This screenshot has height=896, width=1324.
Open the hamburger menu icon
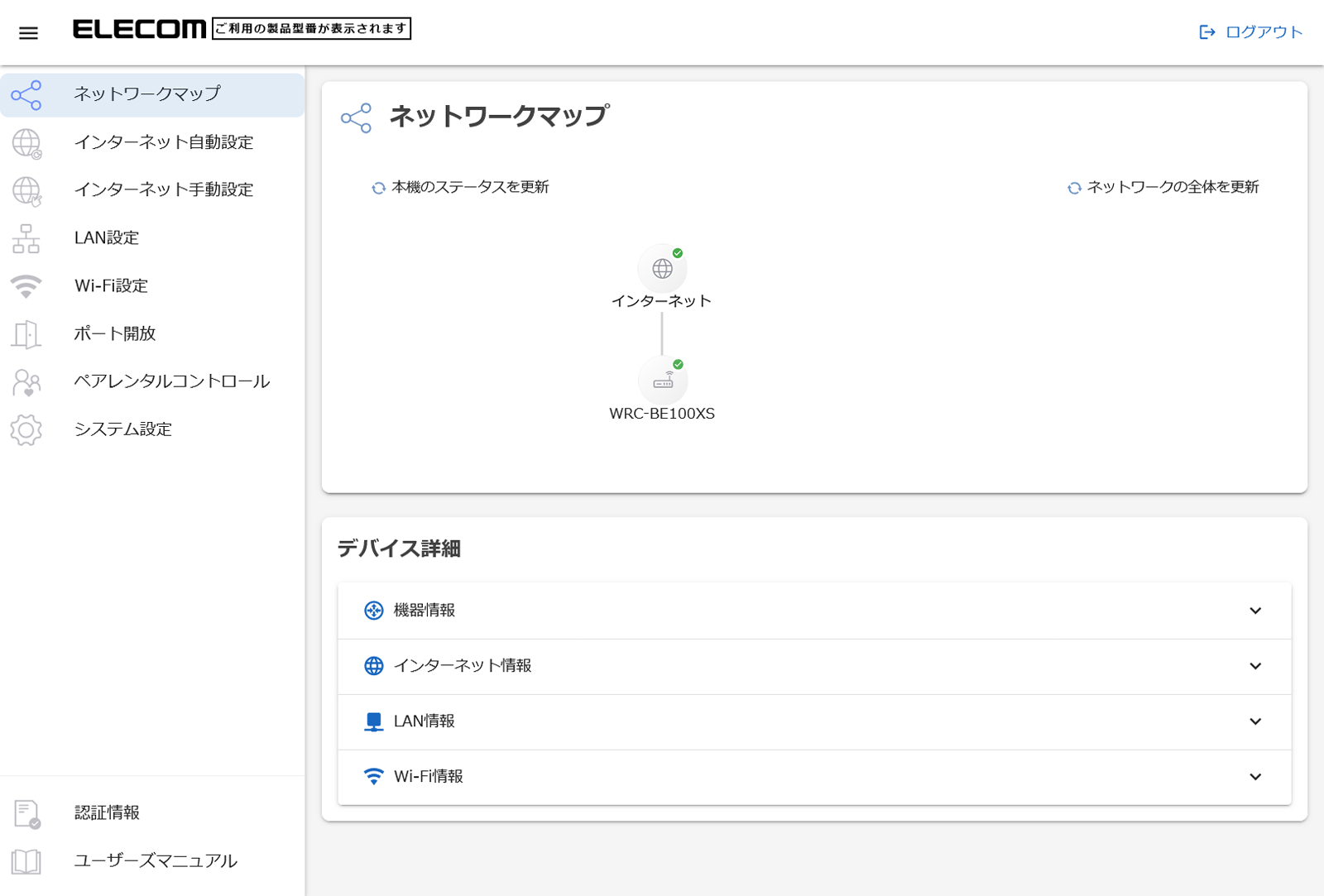click(x=28, y=33)
